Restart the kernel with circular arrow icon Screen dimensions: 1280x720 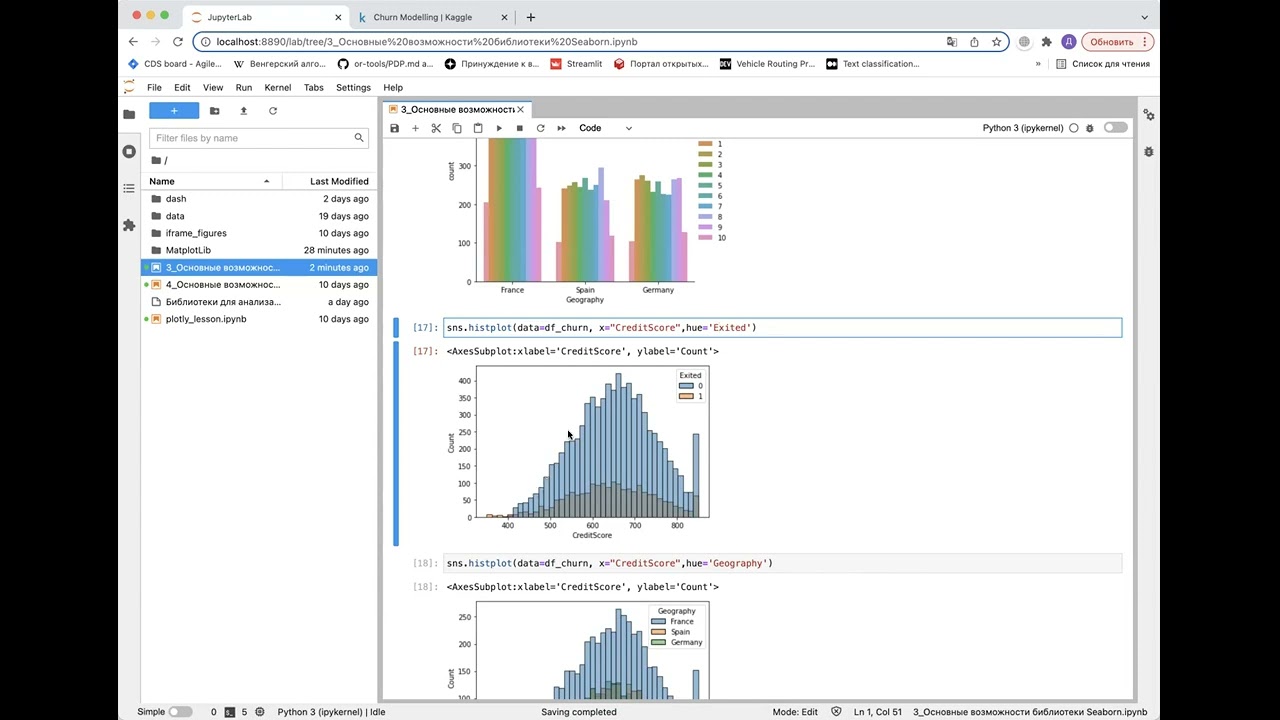point(540,128)
